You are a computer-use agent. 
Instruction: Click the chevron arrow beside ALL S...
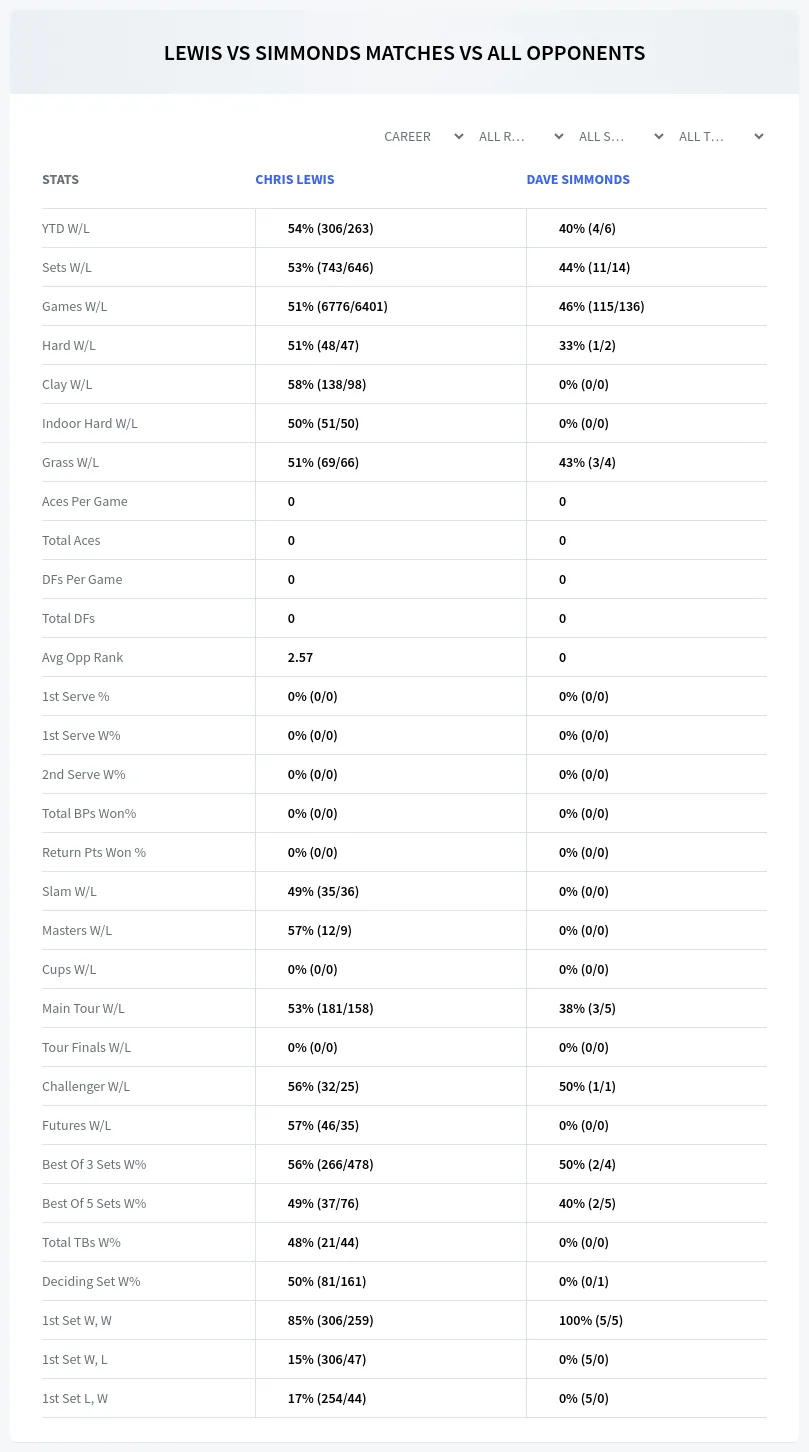click(x=659, y=136)
